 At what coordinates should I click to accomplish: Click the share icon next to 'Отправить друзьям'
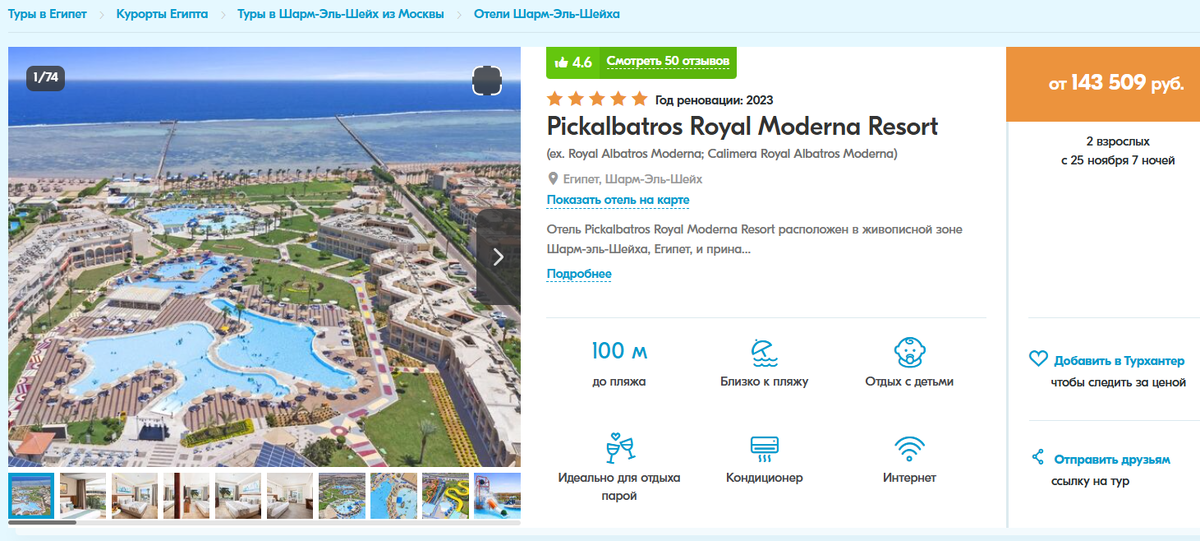1037,458
